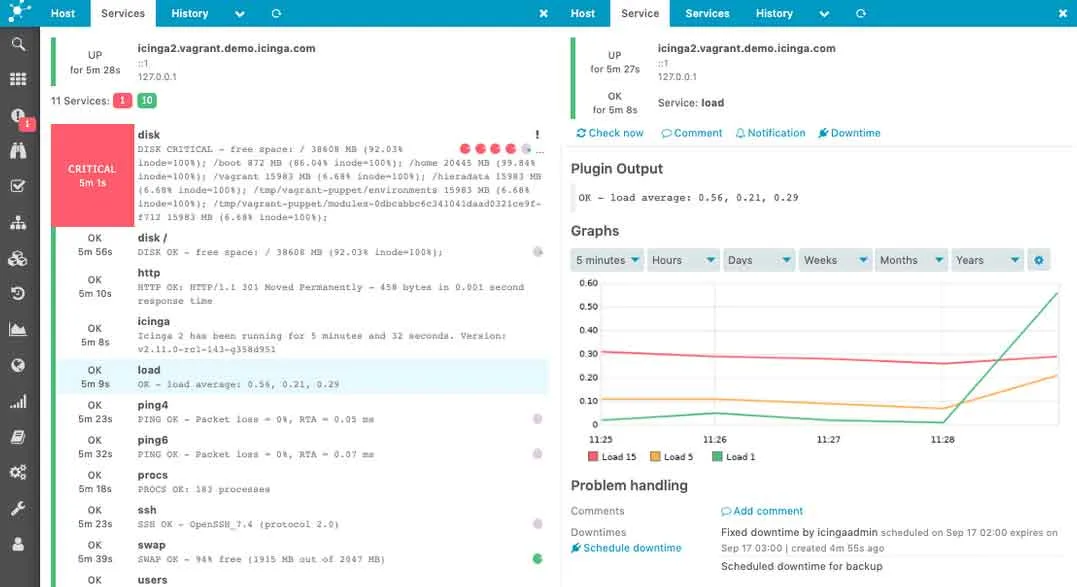Click Downtime action link

pos(850,133)
